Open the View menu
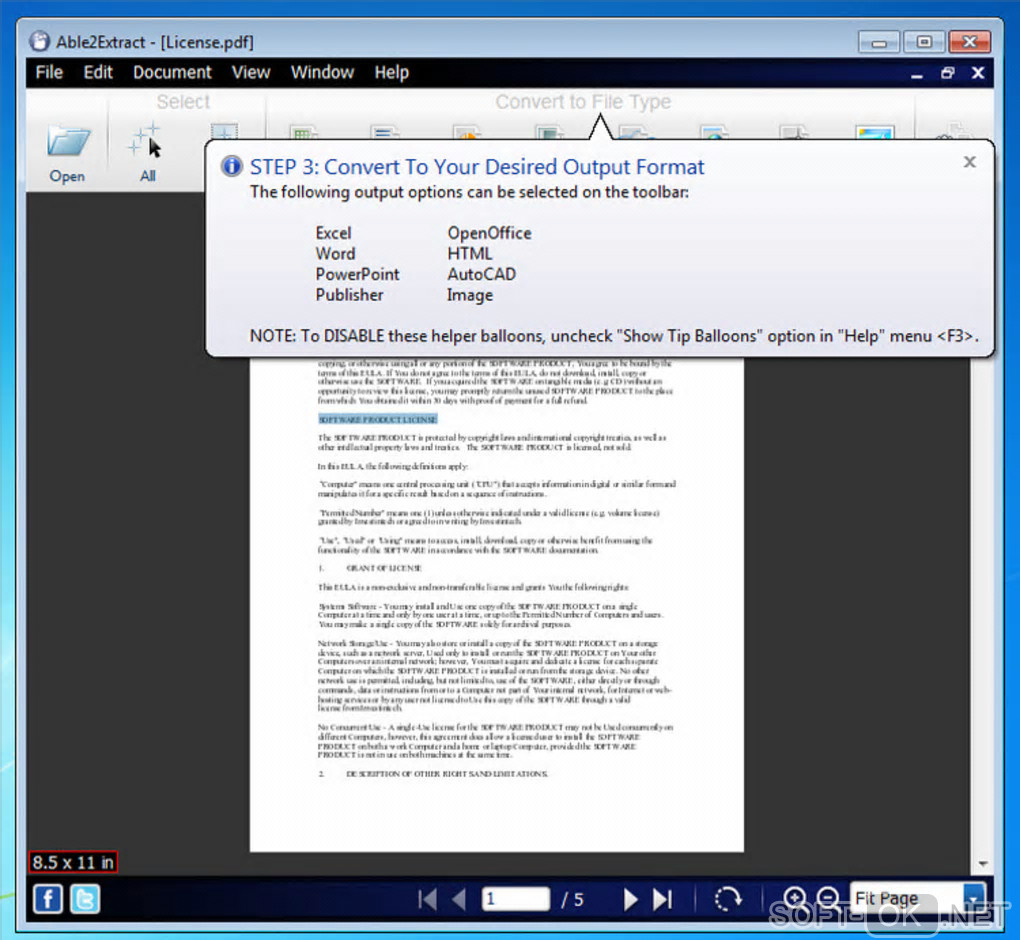The image size is (1020, 940). coord(251,72)
